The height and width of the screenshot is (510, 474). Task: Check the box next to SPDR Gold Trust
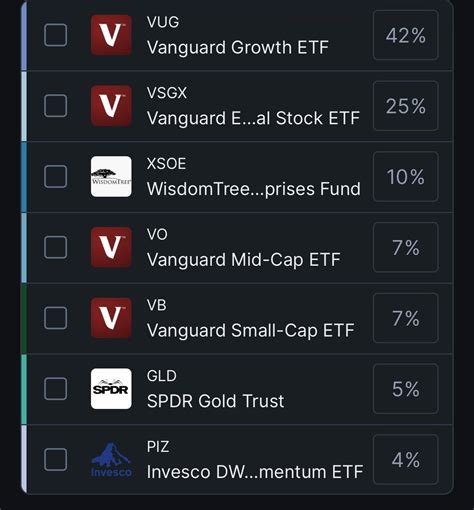(55, 389)
